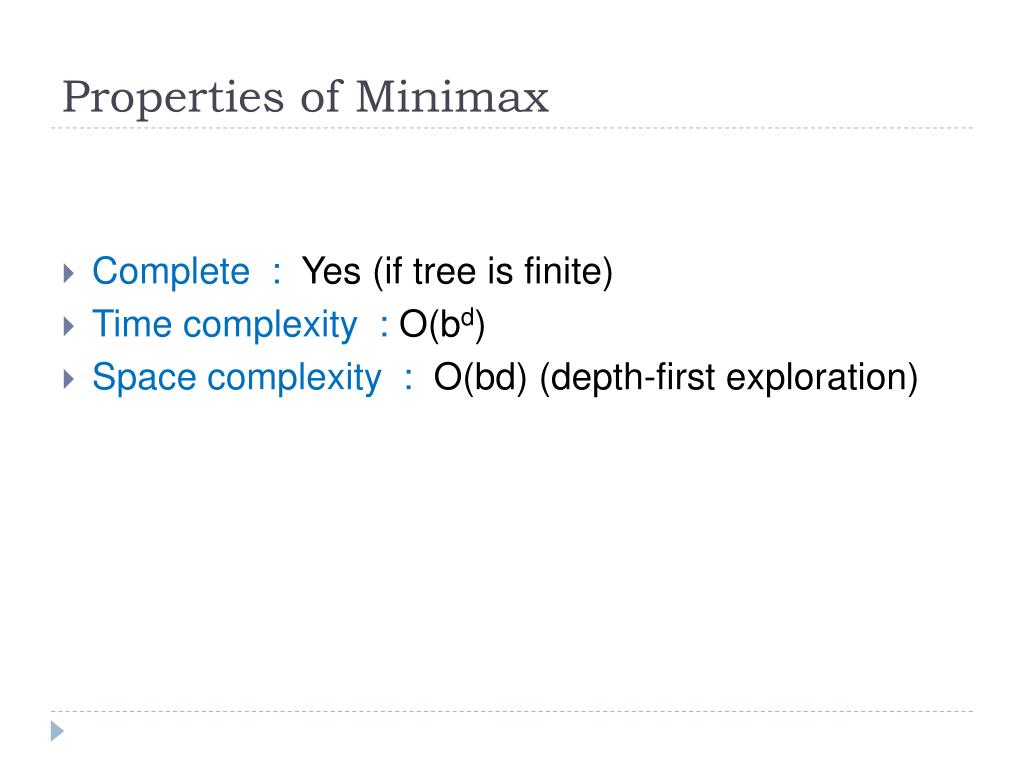Click the dotted divider line beneath the title
Viewport: 1024px width, 768px height.
pos(512,128)
